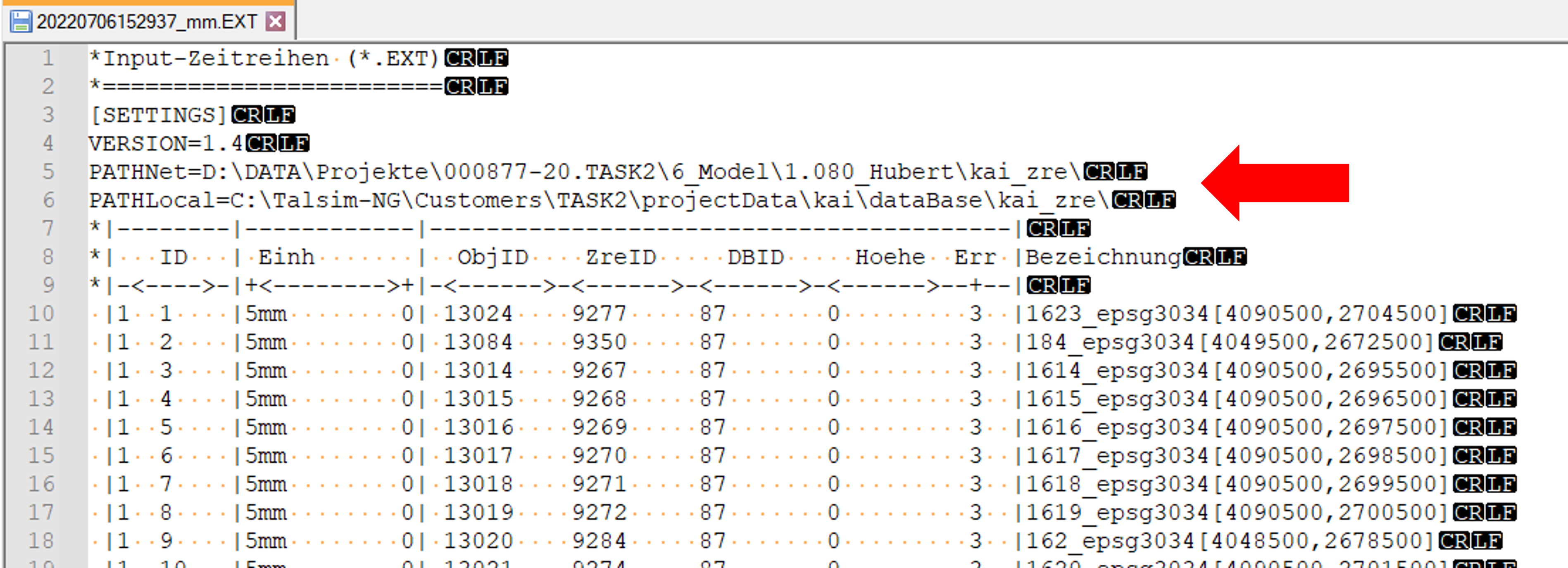
Task: Click the Bezeichnung column header text
Action: [x=1103, y=257]
